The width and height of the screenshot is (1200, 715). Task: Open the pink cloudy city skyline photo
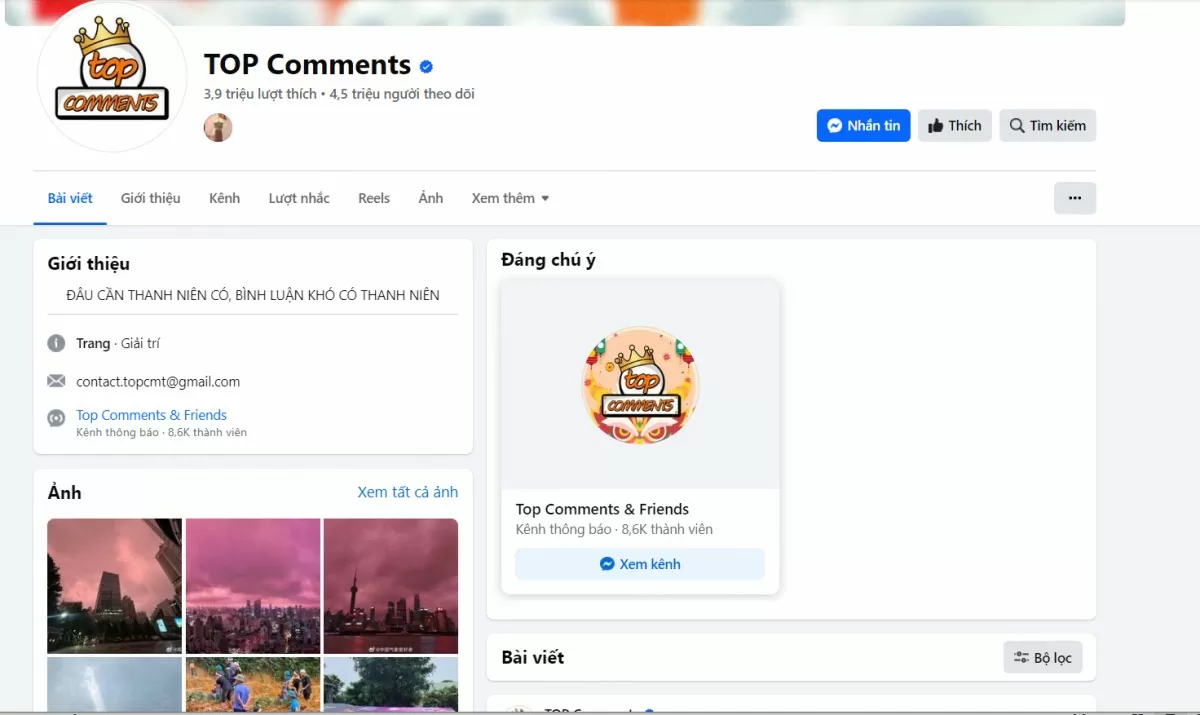click(253, 585)
